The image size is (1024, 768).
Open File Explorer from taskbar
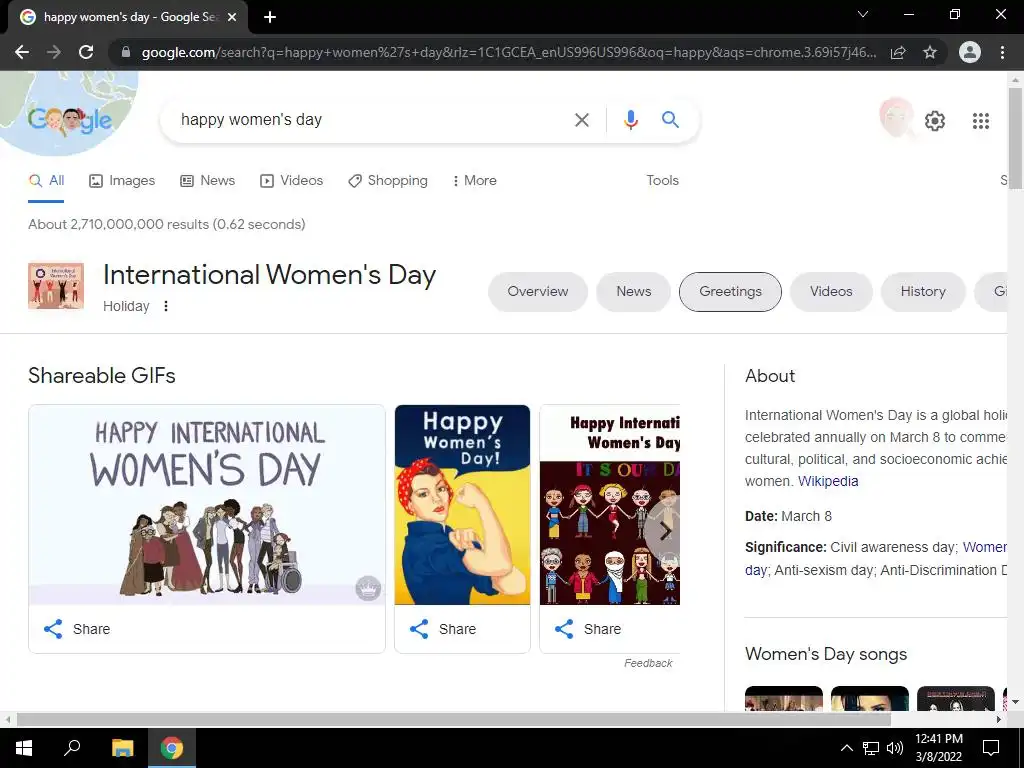122,748
